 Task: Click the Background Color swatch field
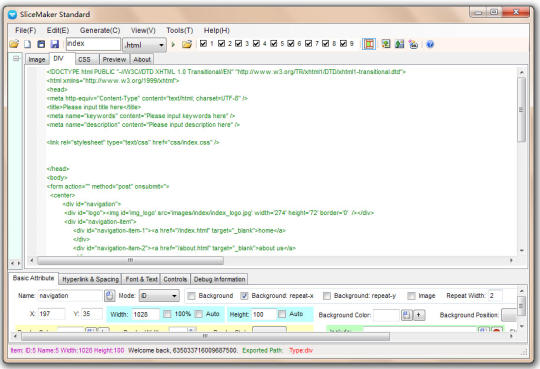(386, 315)
